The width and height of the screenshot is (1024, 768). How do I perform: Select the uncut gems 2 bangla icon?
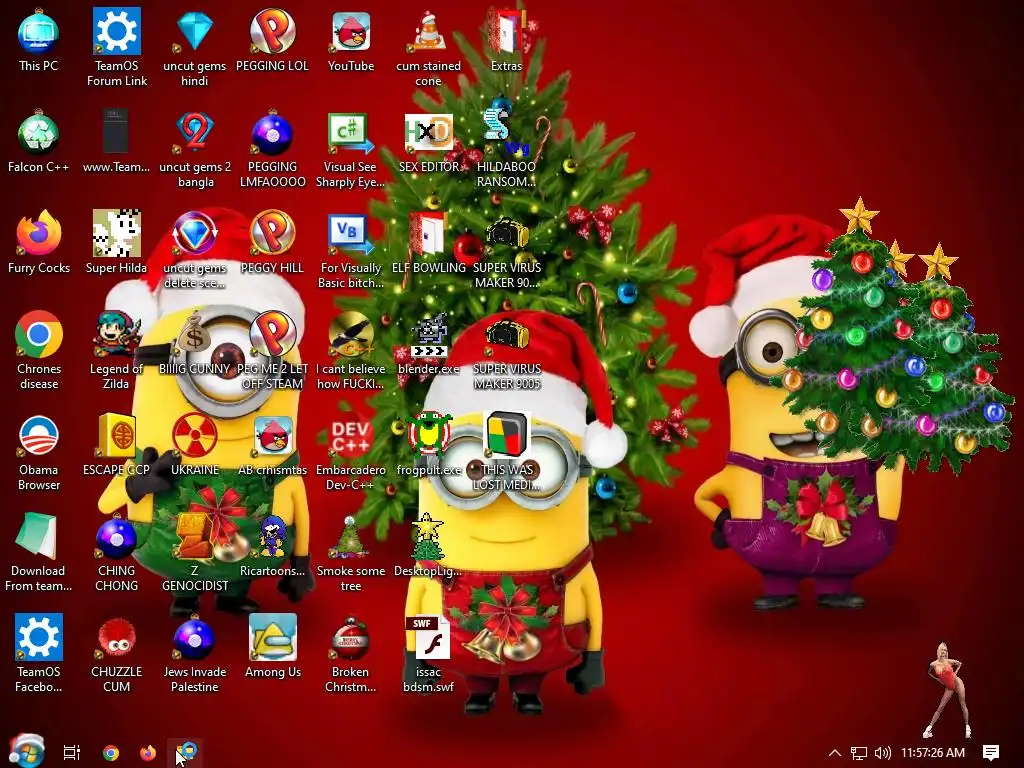click(x=195, y=133)
